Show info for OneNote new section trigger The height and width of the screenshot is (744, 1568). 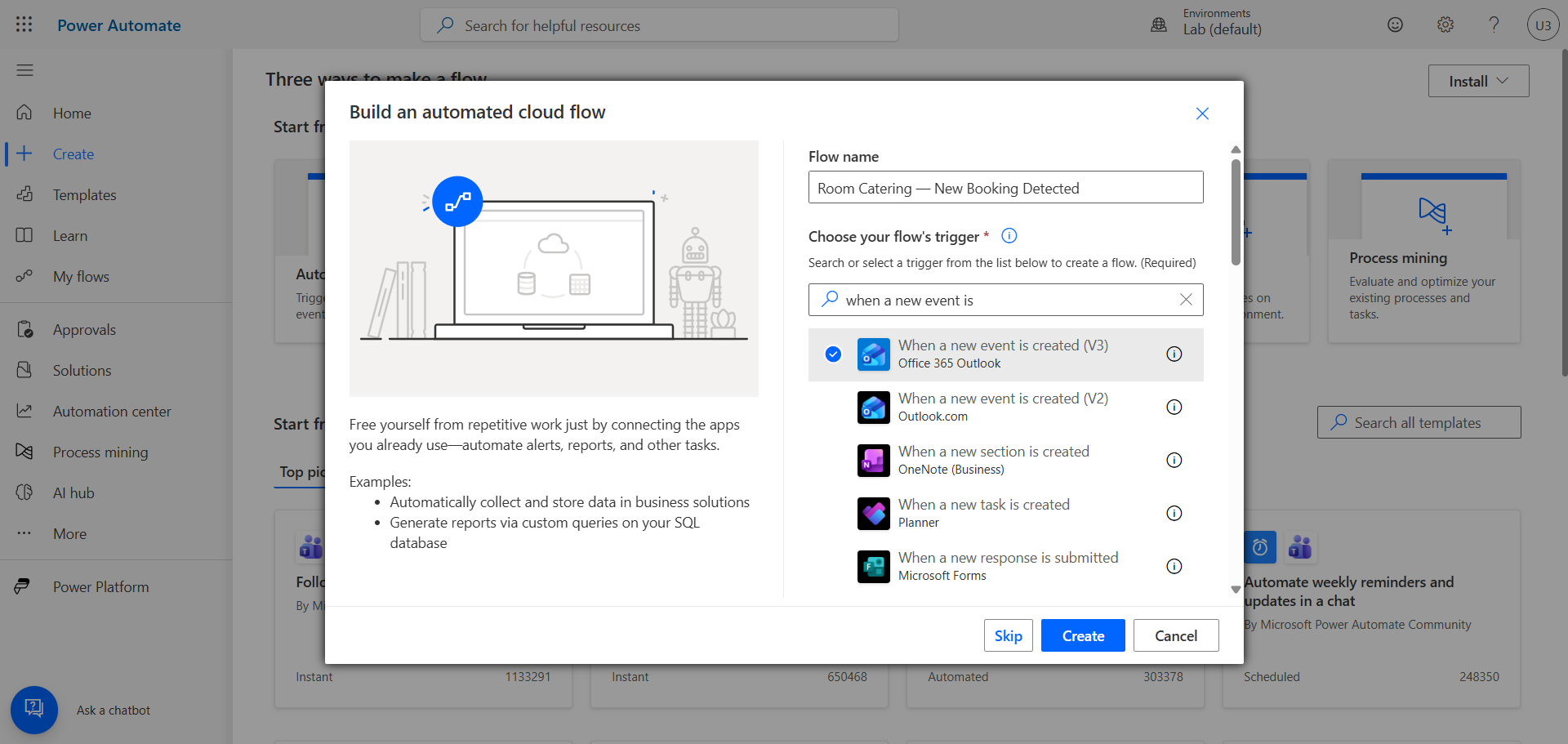pyautogui.click(x=1174, y=460)
